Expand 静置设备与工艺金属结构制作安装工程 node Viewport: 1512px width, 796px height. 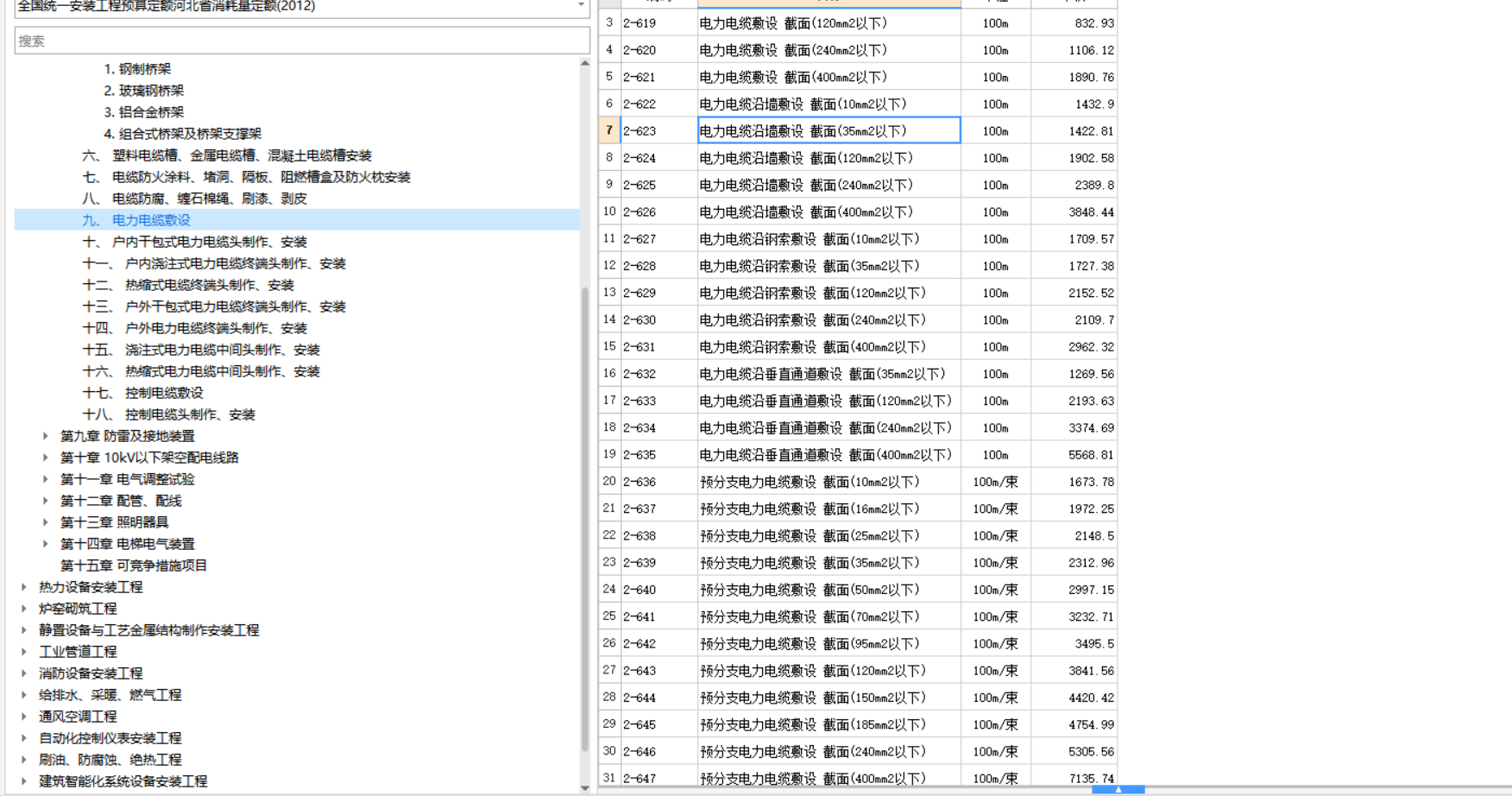24,630
